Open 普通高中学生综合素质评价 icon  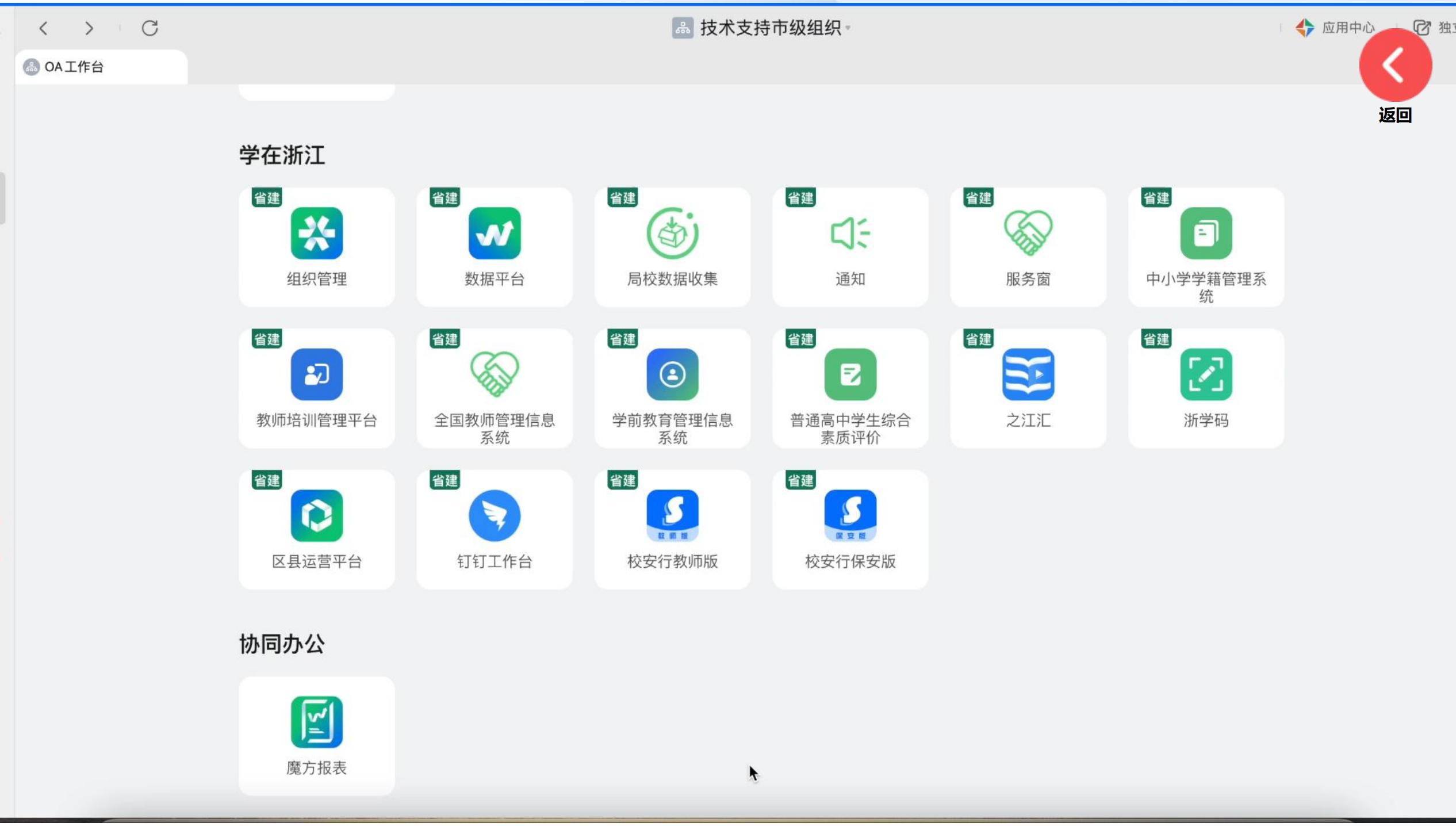[850, 374]
